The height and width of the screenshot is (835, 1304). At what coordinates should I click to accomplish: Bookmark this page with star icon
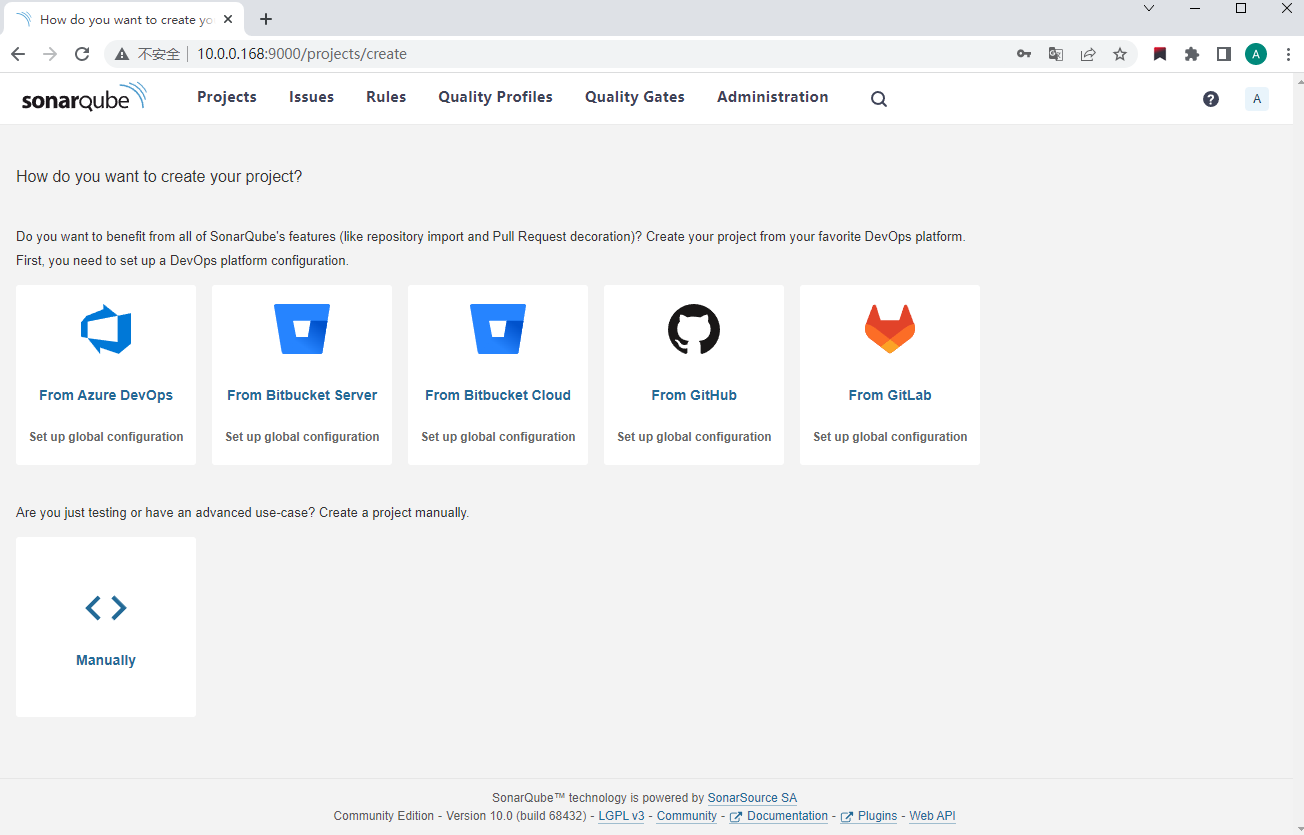(1120, 54)
